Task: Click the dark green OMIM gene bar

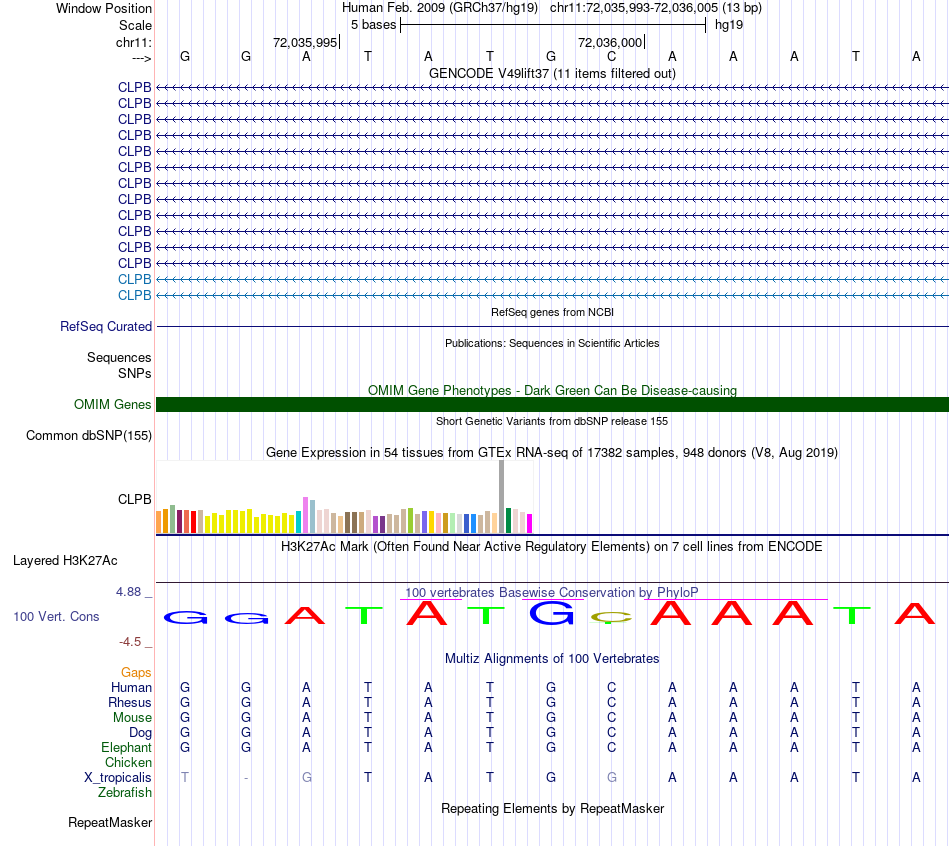Action: point(552,405)
